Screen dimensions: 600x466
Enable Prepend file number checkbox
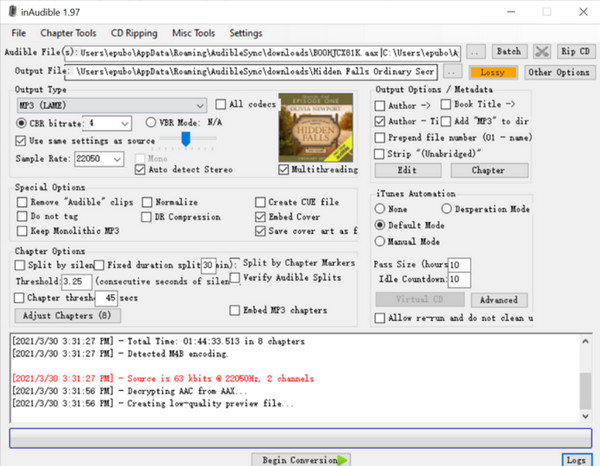tap(380, 137)
